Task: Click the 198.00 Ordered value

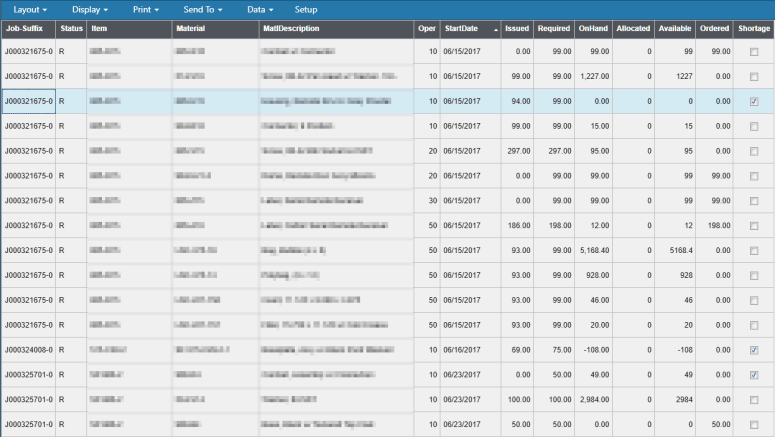Action: coord(719,225)
